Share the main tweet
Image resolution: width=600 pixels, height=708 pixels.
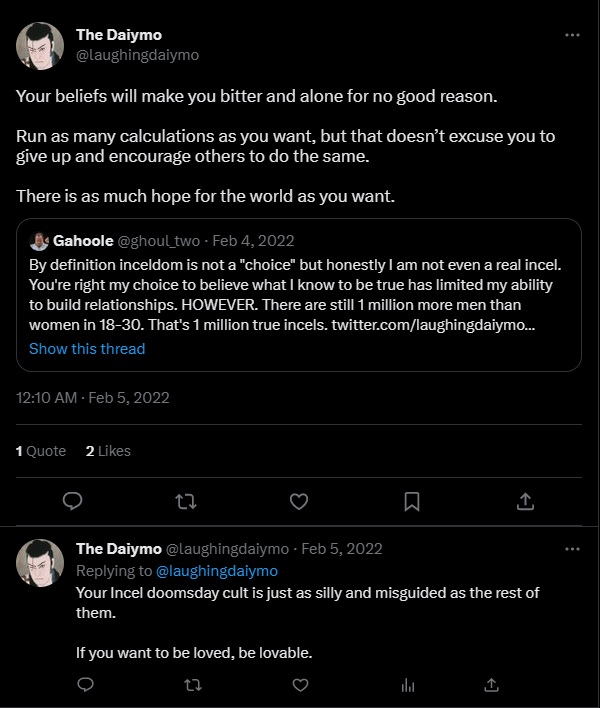(524, 500)
